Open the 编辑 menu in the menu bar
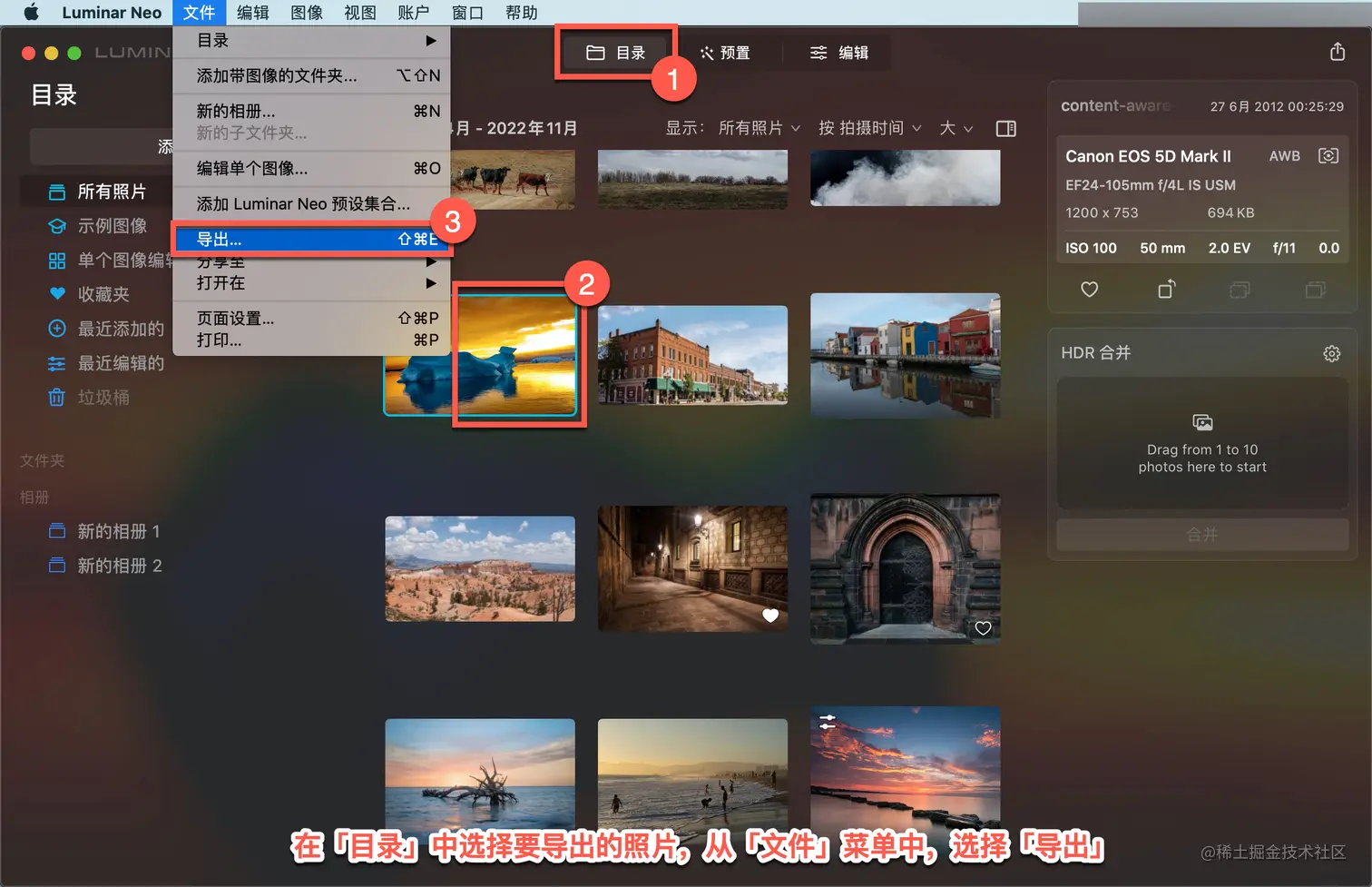This screenshot has height=887, width=1372. click(x=253, y=13)
